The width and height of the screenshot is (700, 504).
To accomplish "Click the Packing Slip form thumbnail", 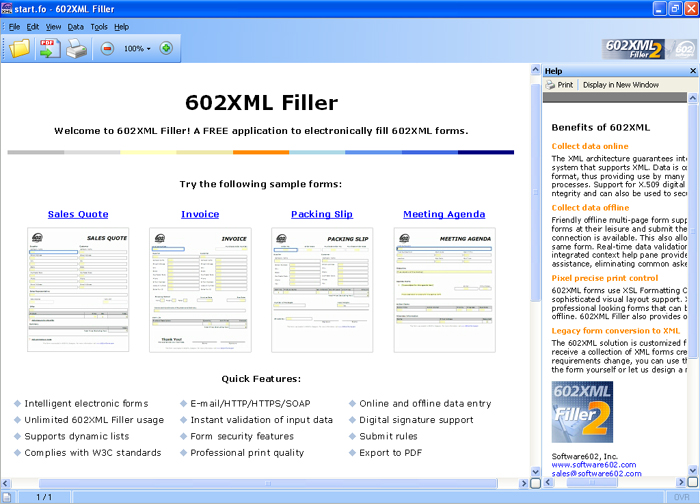I will pyautogui.click(x=322, y=290).
